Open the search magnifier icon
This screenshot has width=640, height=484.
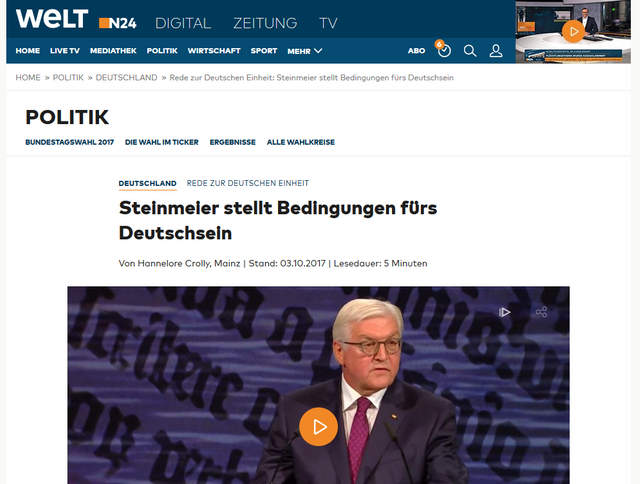(x=470, y=51)
